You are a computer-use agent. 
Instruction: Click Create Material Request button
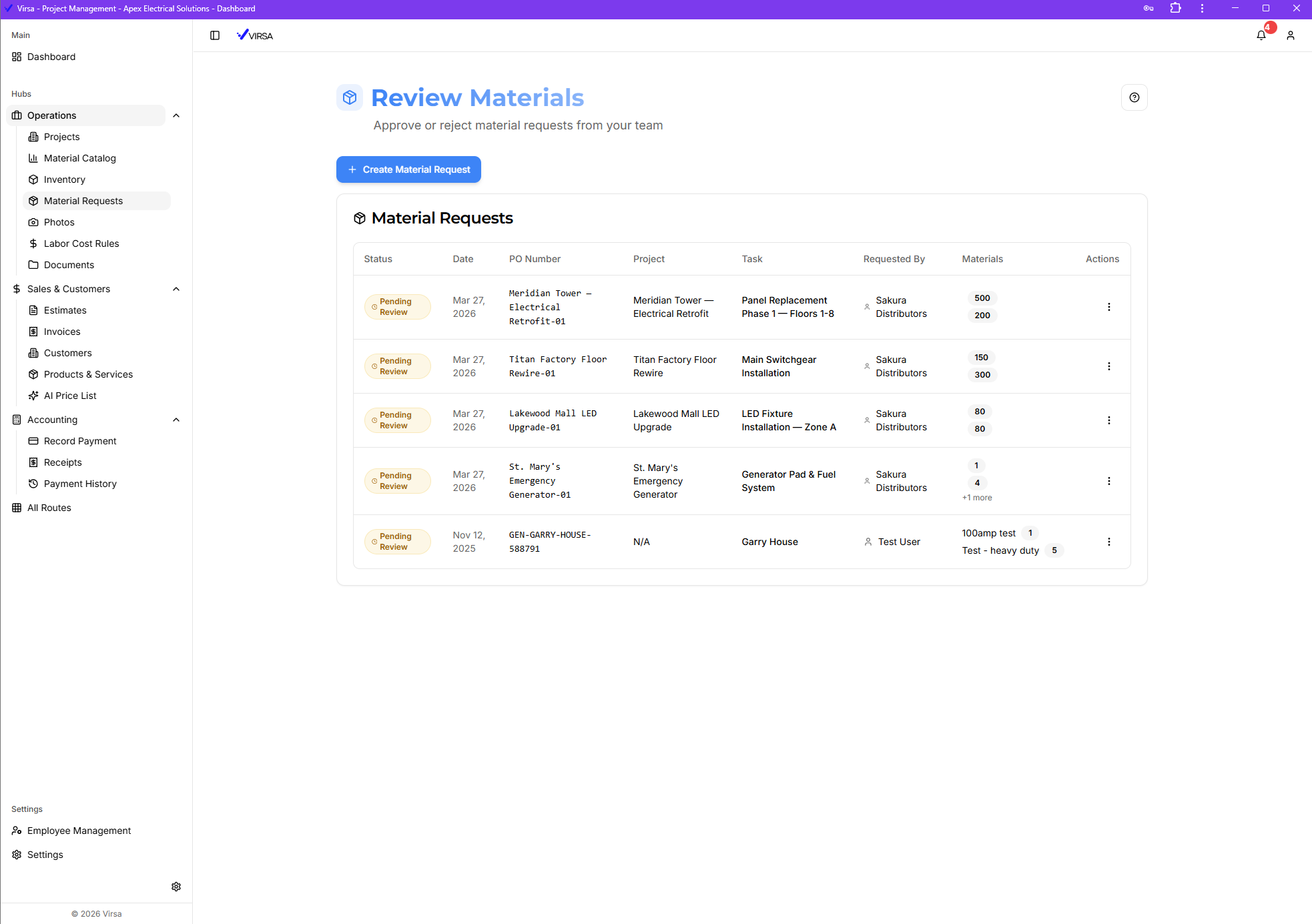[408, 169]
